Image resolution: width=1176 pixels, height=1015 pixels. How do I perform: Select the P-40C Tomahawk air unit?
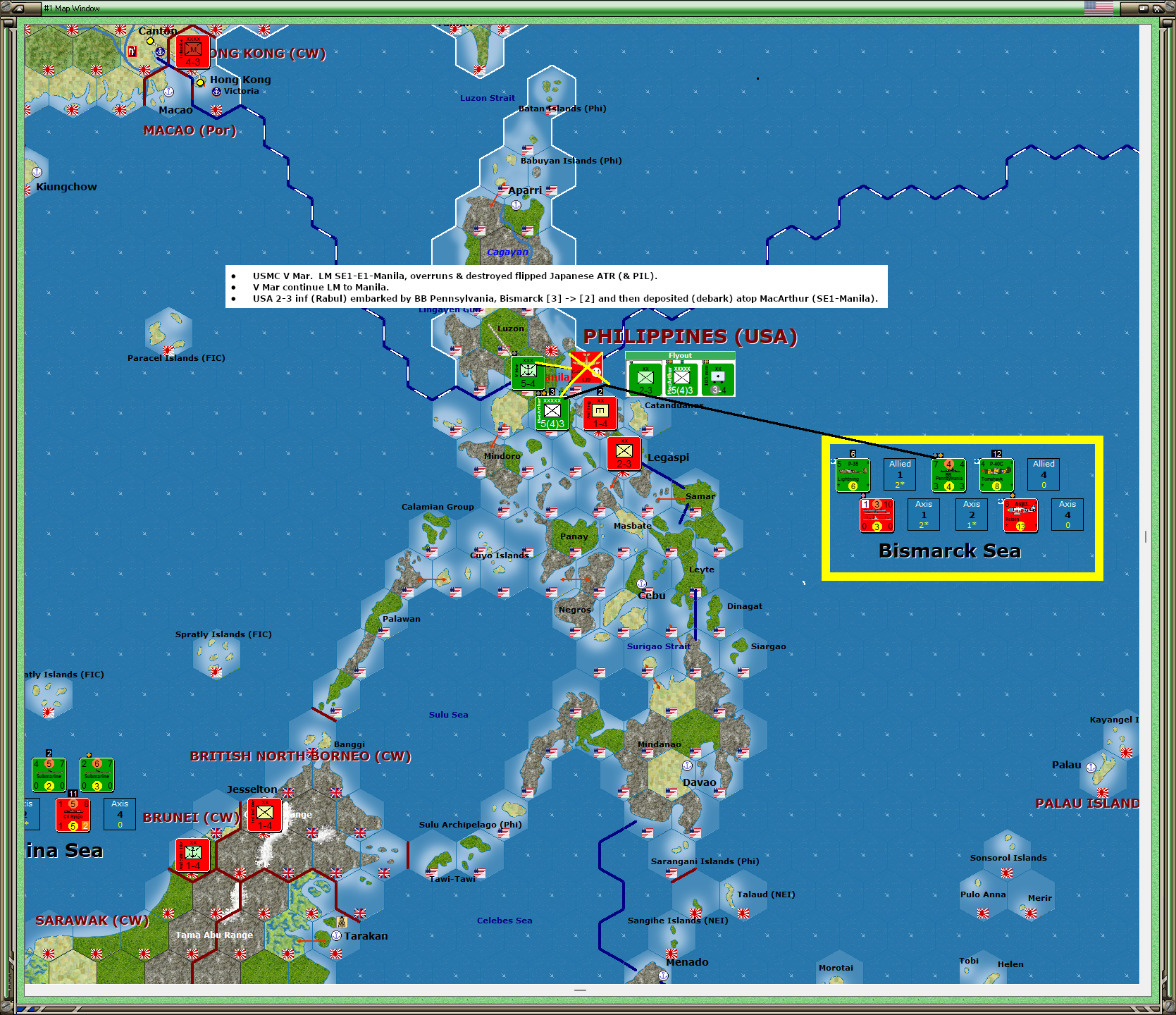tap(996, 475)
